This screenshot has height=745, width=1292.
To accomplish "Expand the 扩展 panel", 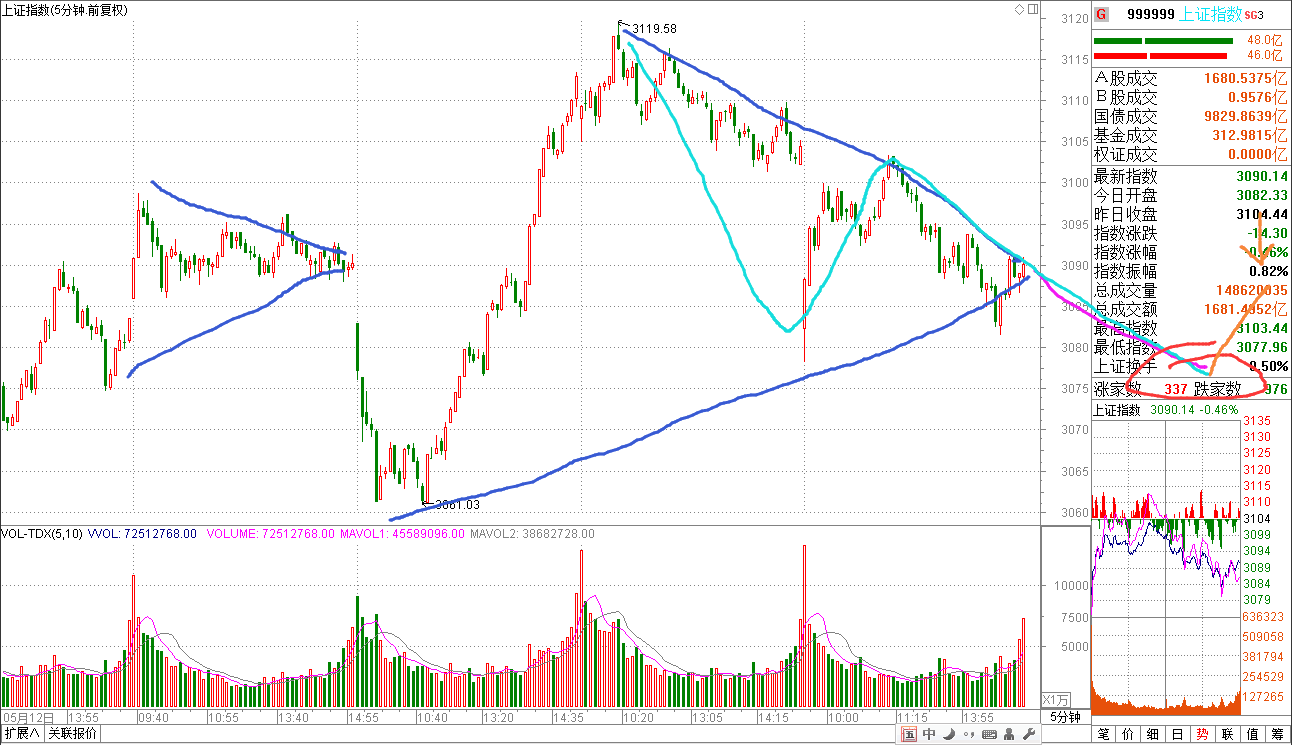I will [21, 734].
